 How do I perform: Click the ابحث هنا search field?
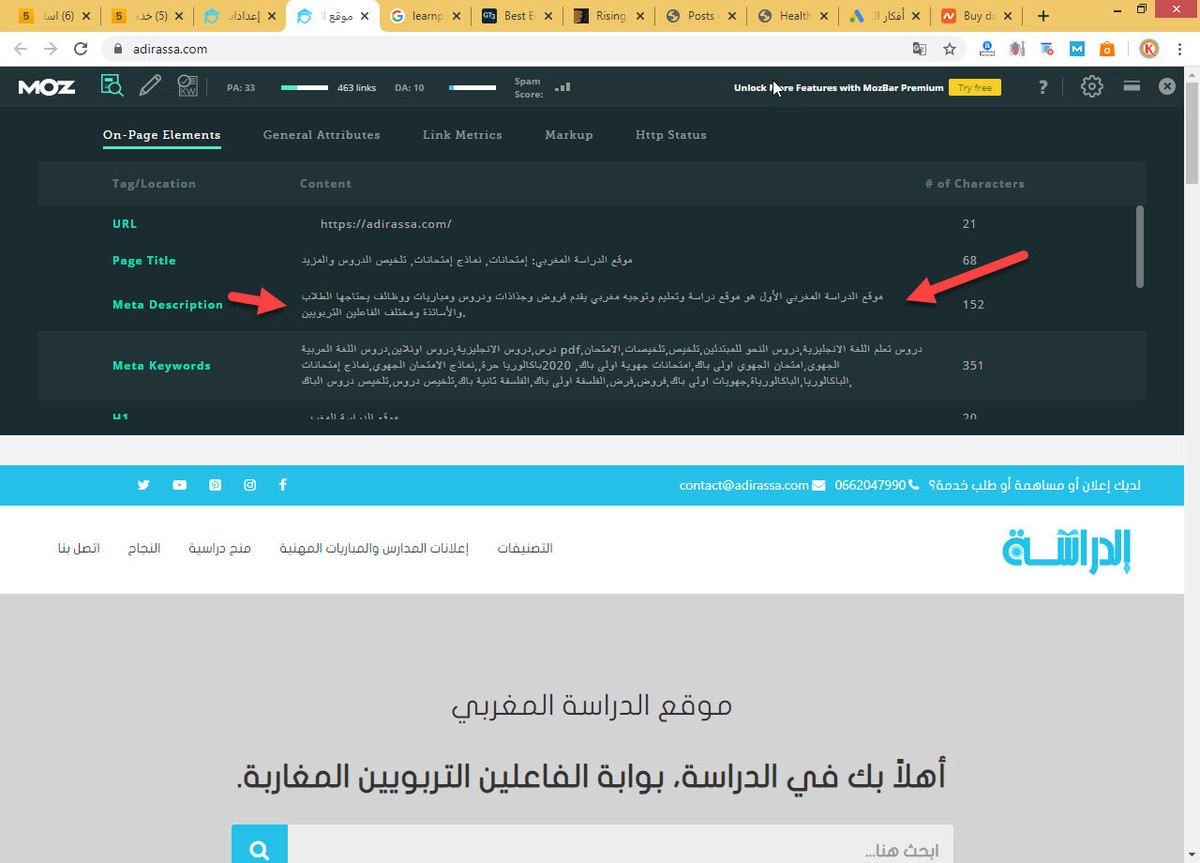620,845
